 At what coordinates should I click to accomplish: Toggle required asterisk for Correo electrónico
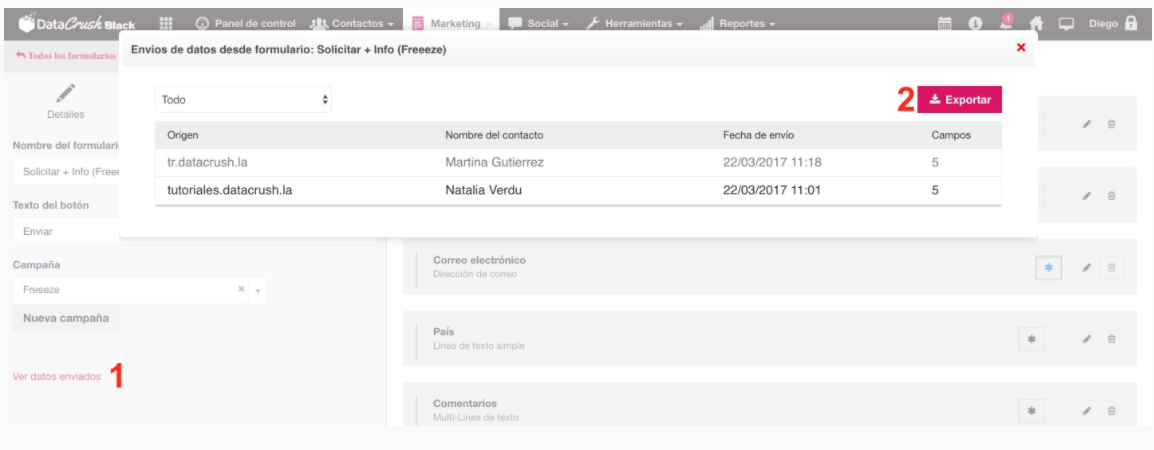click(x=1048, y=268)
